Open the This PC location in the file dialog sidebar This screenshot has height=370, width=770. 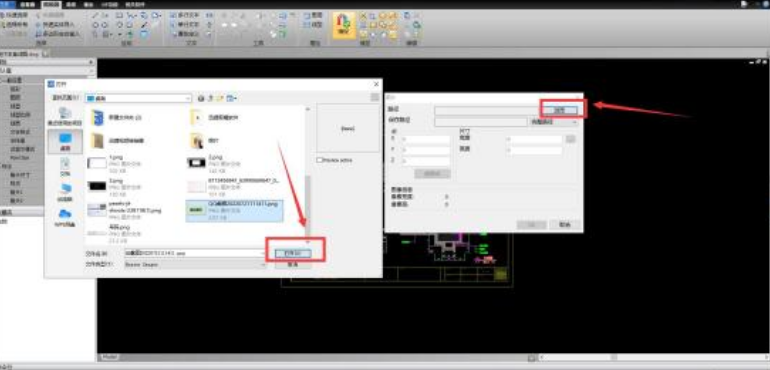pyautogui.click(x=65, y=191)
